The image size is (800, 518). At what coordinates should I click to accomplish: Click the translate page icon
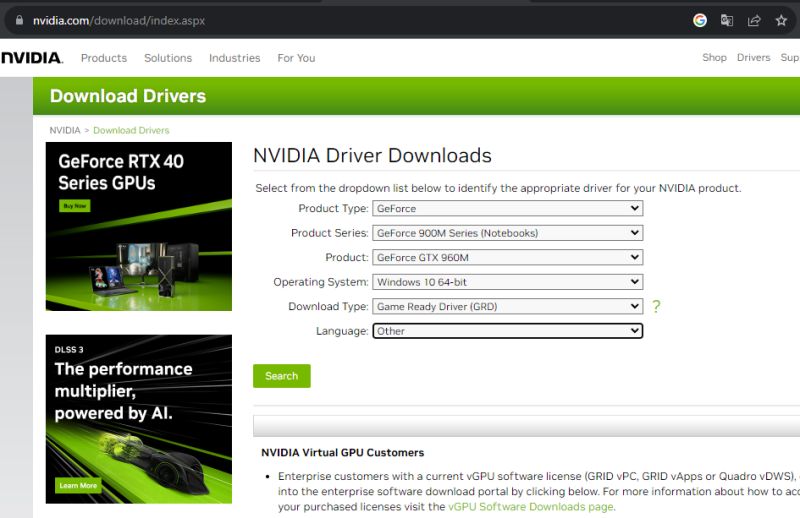point(727,20)
